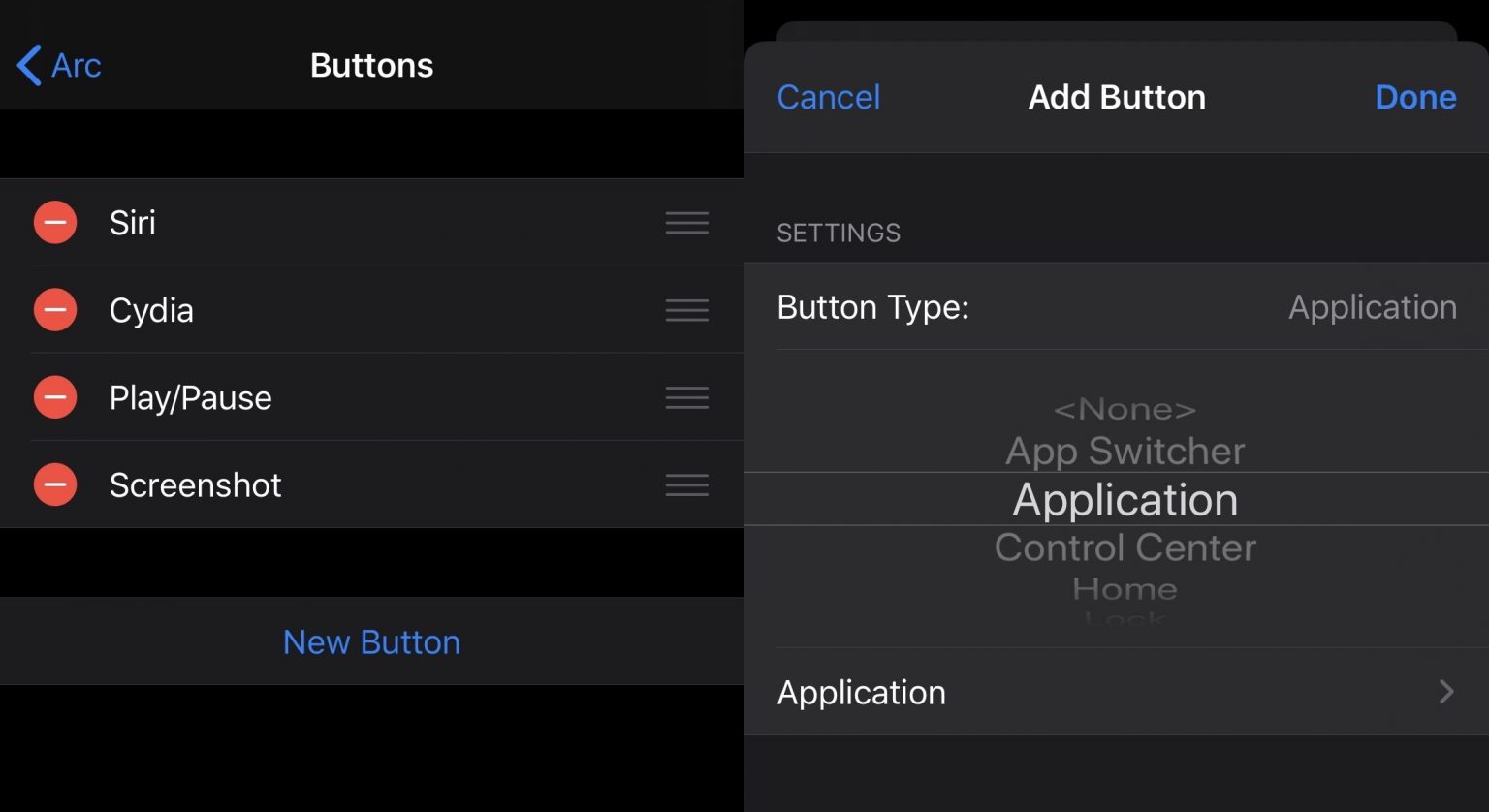Click the reorder handle on Screenshot row
This screenshot has width=1489, height=812.
click(686, 484)
